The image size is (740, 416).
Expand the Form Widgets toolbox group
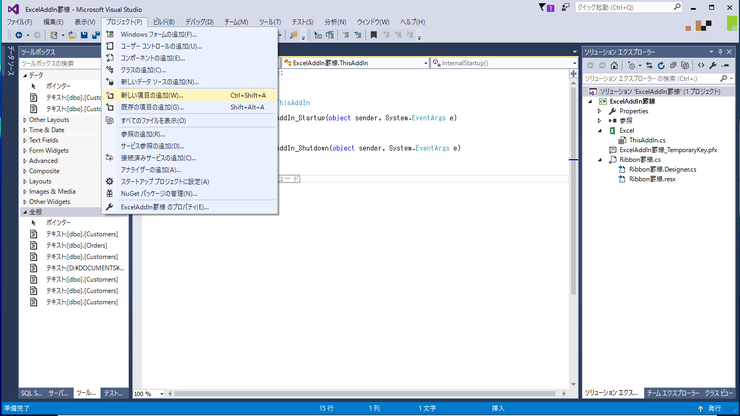pyautogui.click(x=25, y=151)
